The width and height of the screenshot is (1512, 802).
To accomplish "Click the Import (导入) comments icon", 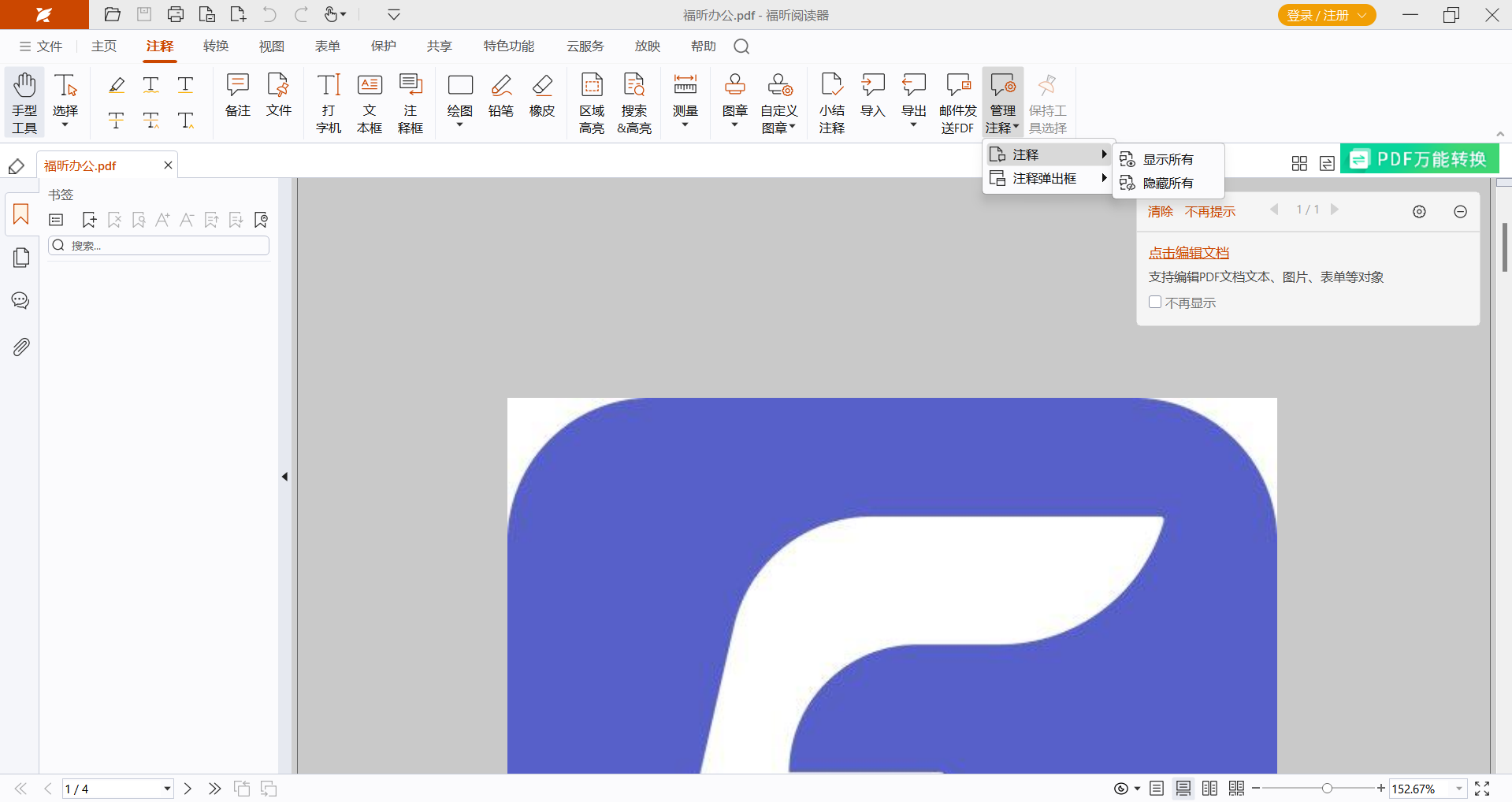I will (872, 96).
